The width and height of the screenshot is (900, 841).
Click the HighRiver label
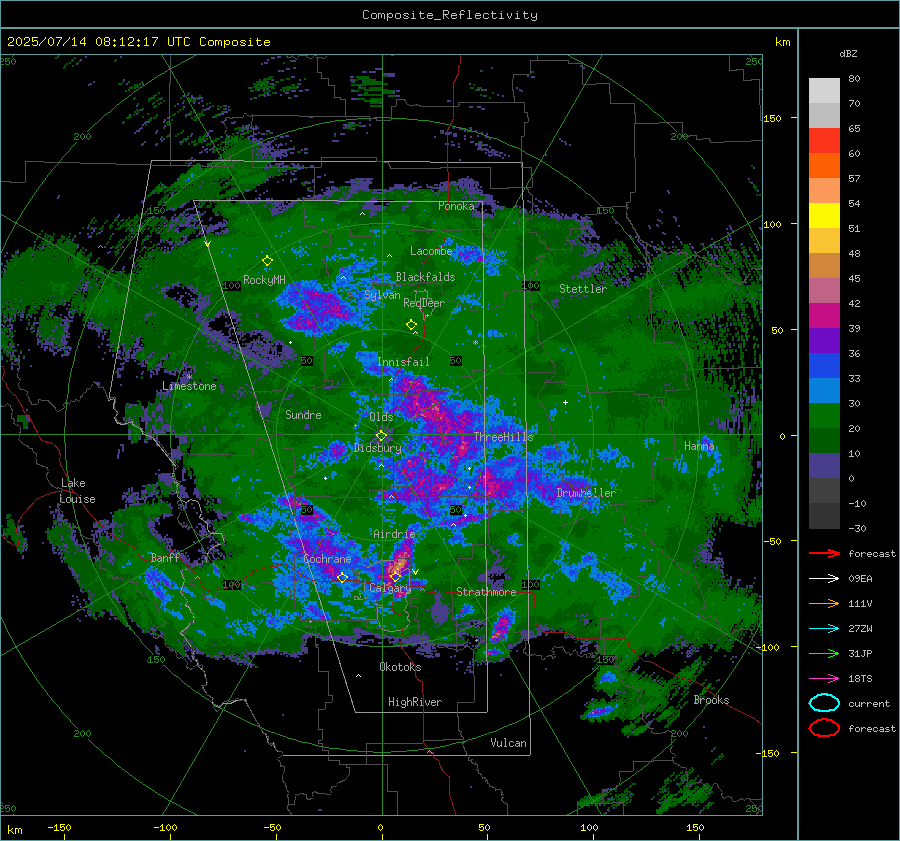pos(415,702)
